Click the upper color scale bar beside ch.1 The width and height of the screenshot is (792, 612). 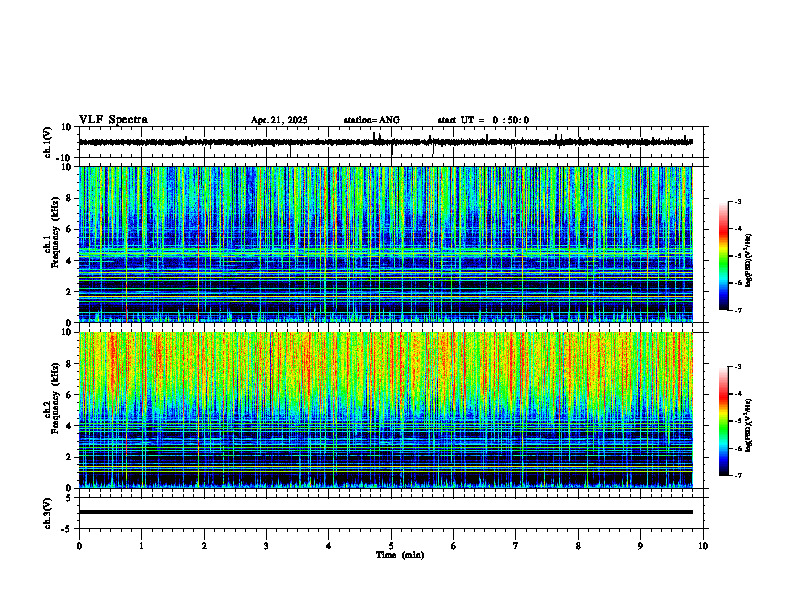click(x=723, y=256)
